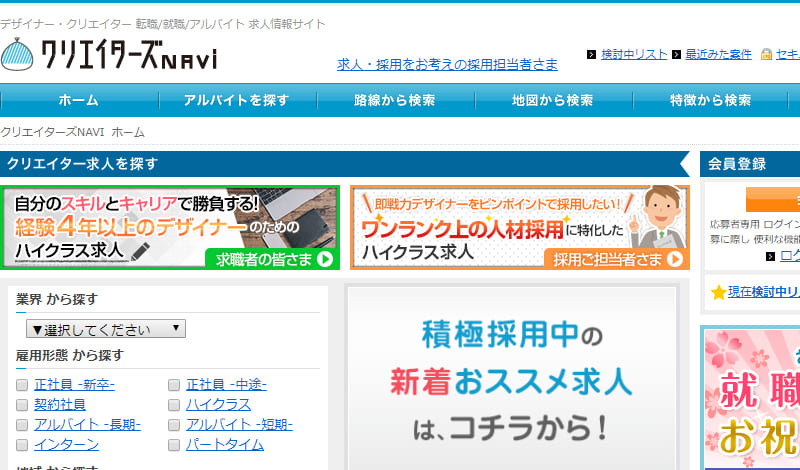Click the クリエイター求人を探す section header

coord(344,164)
